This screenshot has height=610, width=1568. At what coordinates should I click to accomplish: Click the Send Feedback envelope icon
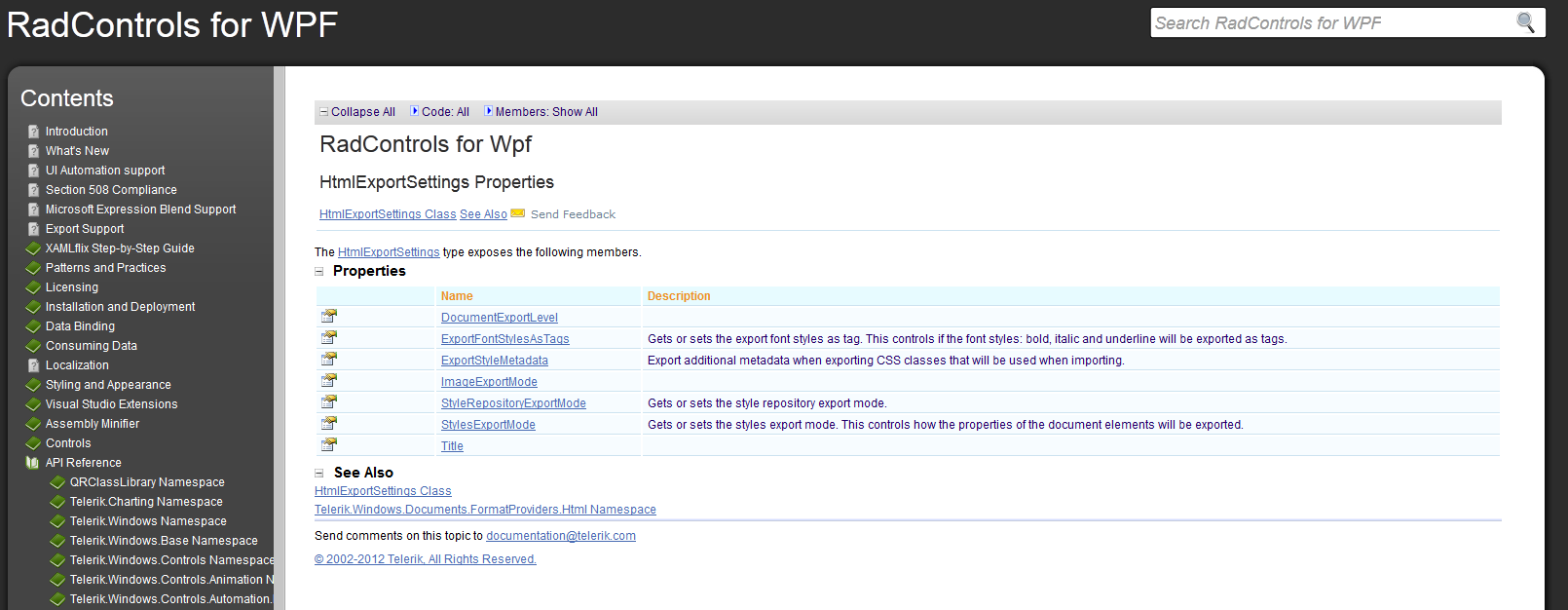tap(518, 213)
